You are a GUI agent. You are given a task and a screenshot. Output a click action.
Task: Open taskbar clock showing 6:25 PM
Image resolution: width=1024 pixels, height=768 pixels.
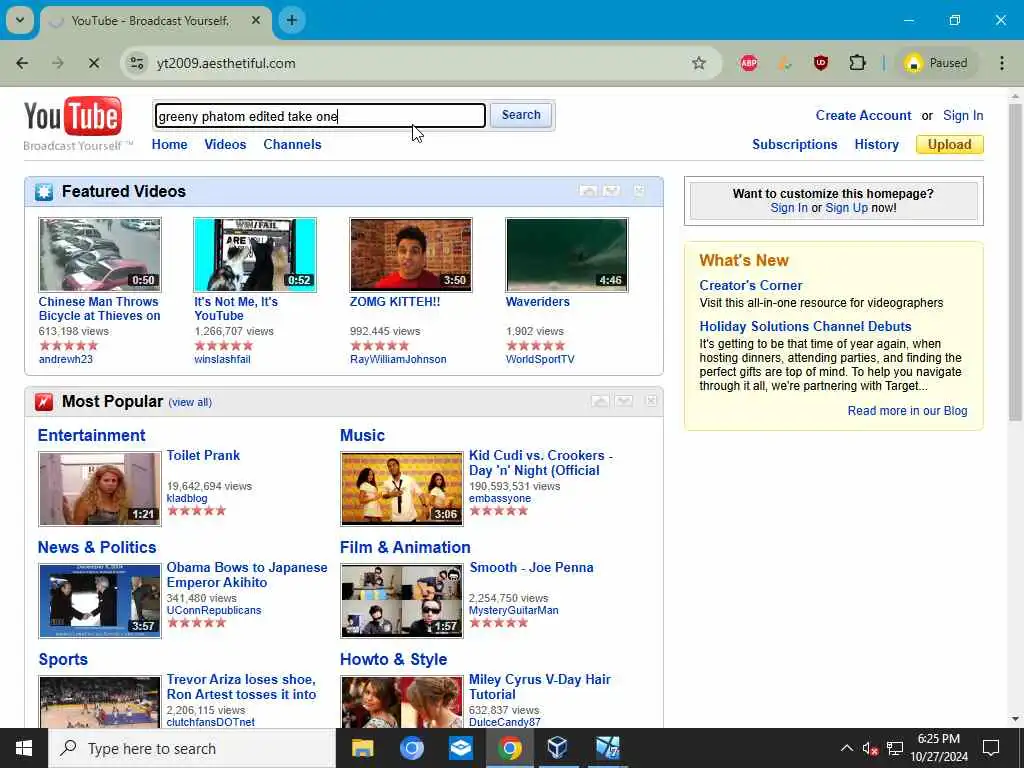[x=938, y=748]
